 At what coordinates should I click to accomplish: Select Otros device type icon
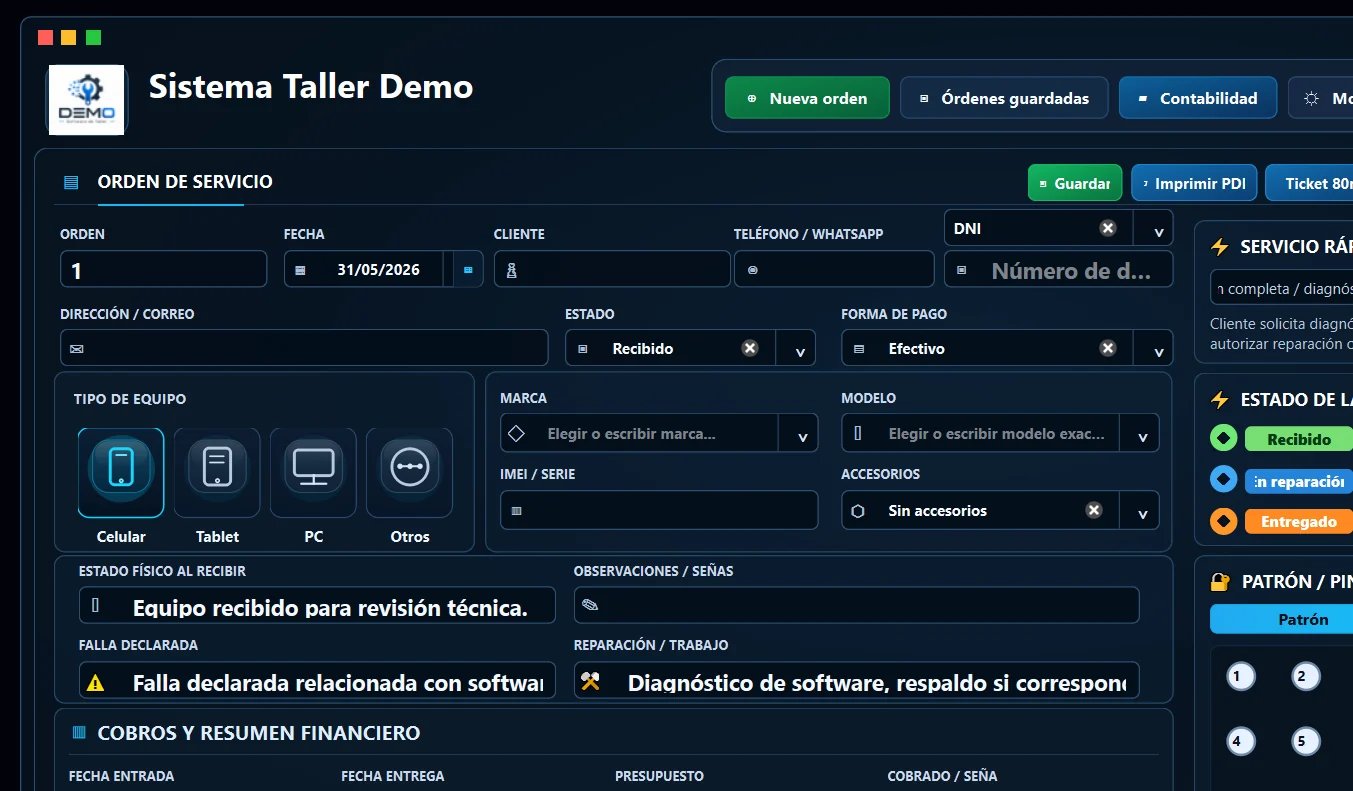[x=409, y=473]
